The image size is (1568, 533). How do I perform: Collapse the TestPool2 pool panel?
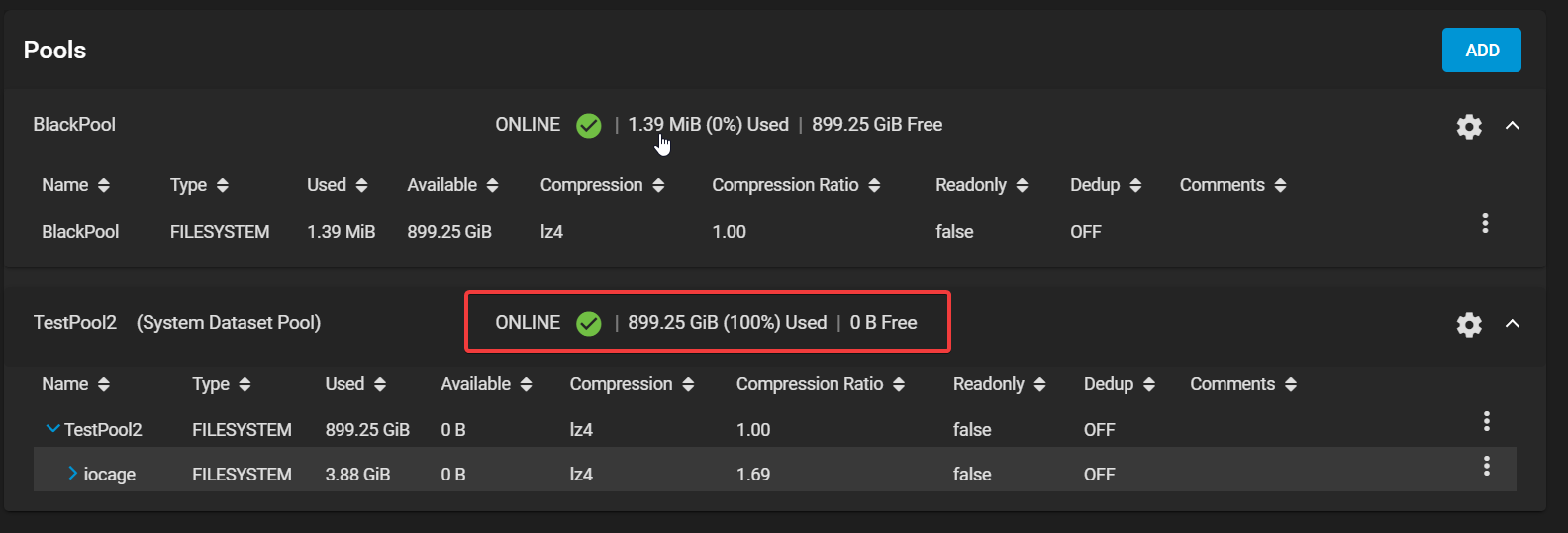[1512, 323]
